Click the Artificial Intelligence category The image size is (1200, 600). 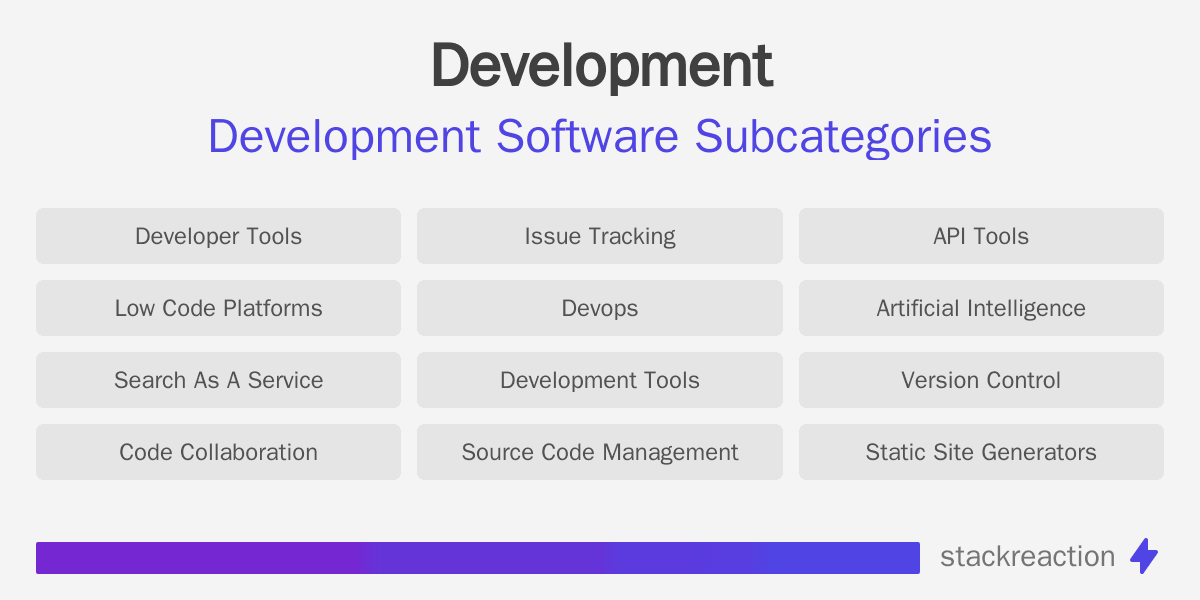pos(981,308)
